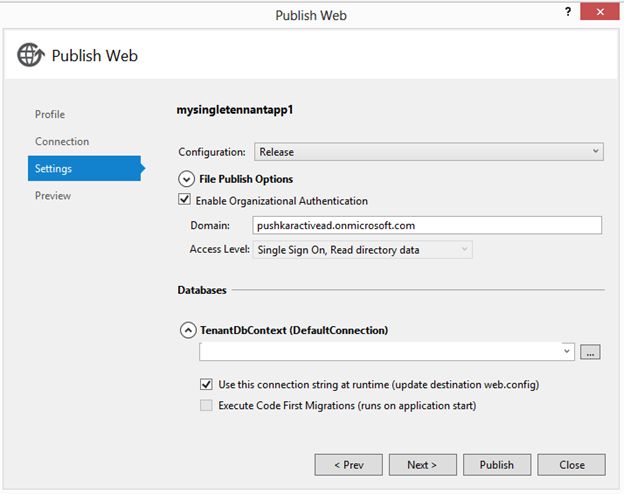Click the Next button

point(422,465)
